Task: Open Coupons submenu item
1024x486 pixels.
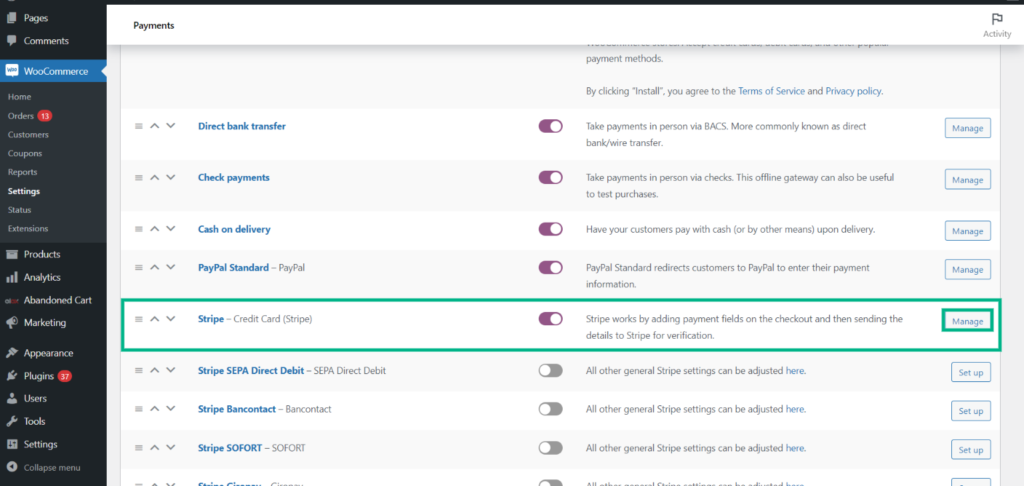Action: [25, 154]
